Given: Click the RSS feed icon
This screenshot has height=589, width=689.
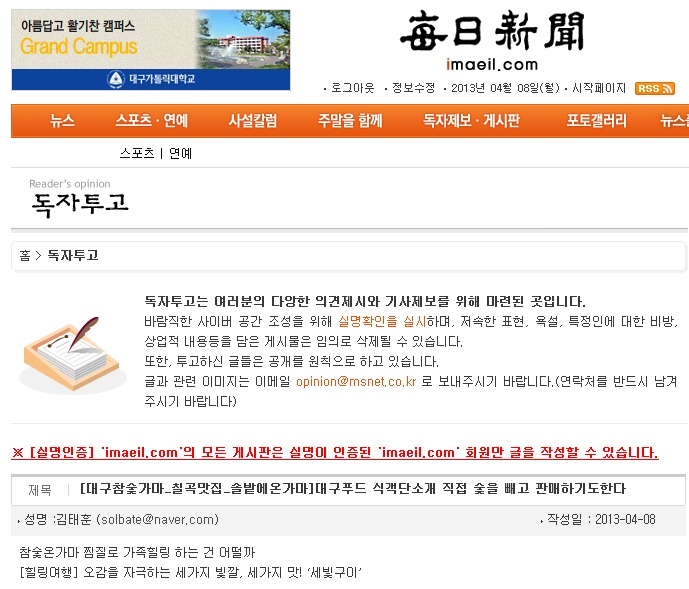Looking at the screenshot, I should coord(655,88).
